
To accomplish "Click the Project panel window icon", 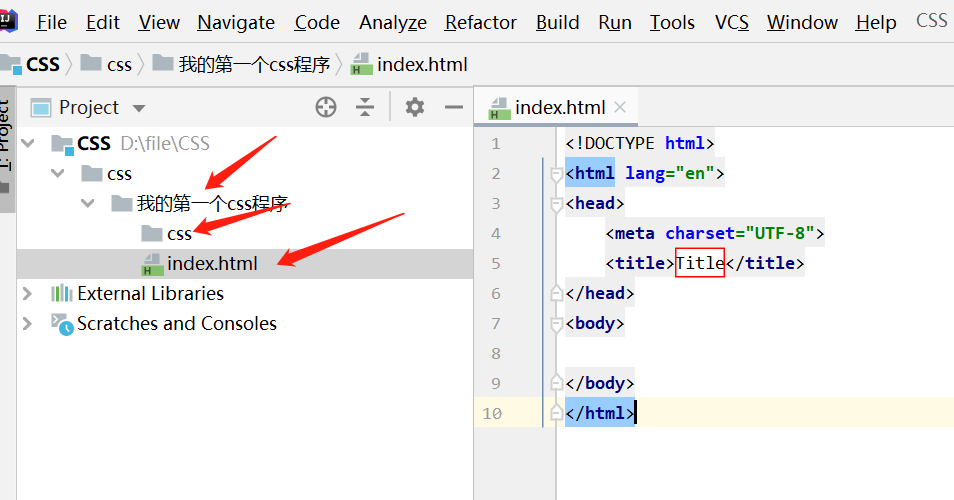I will coord(41,108).
